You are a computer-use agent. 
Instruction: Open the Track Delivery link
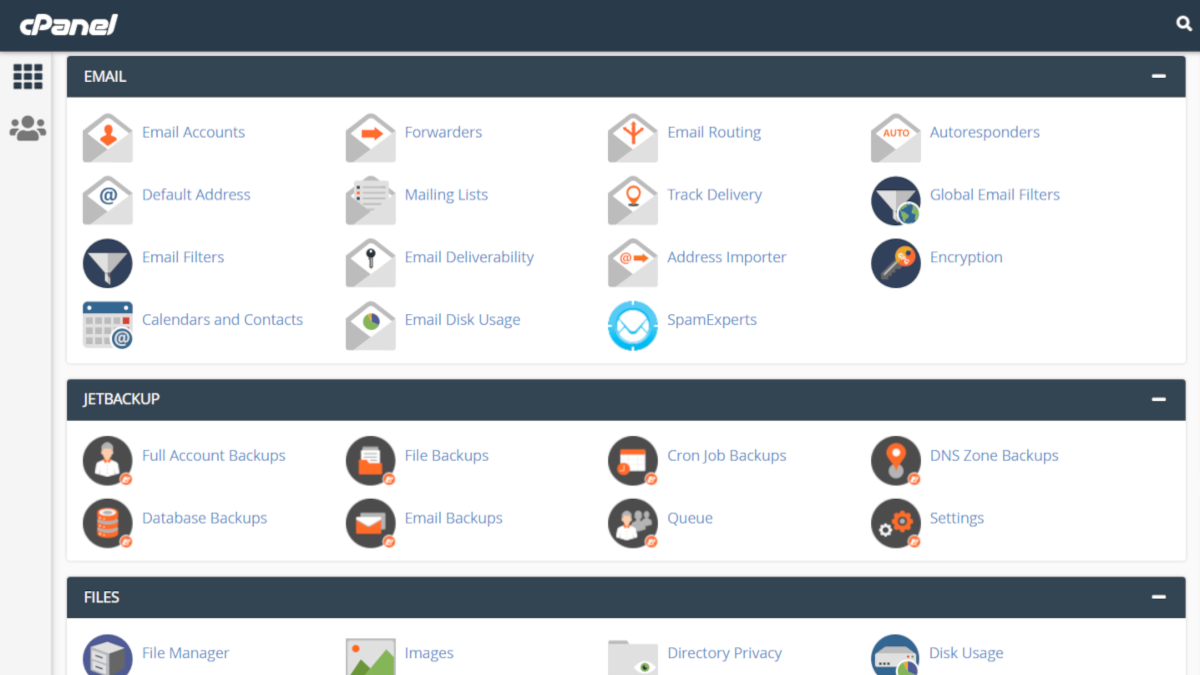pyautogui.click(x=714, y=194)
